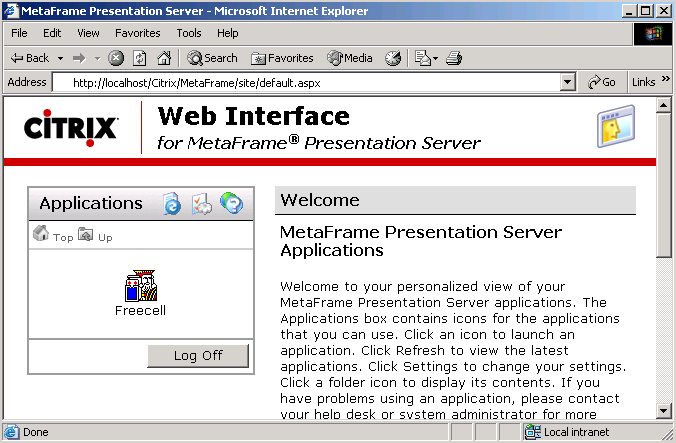Click the Freecell application label
This screenshot has height=443, width=676.
[141, 310]
